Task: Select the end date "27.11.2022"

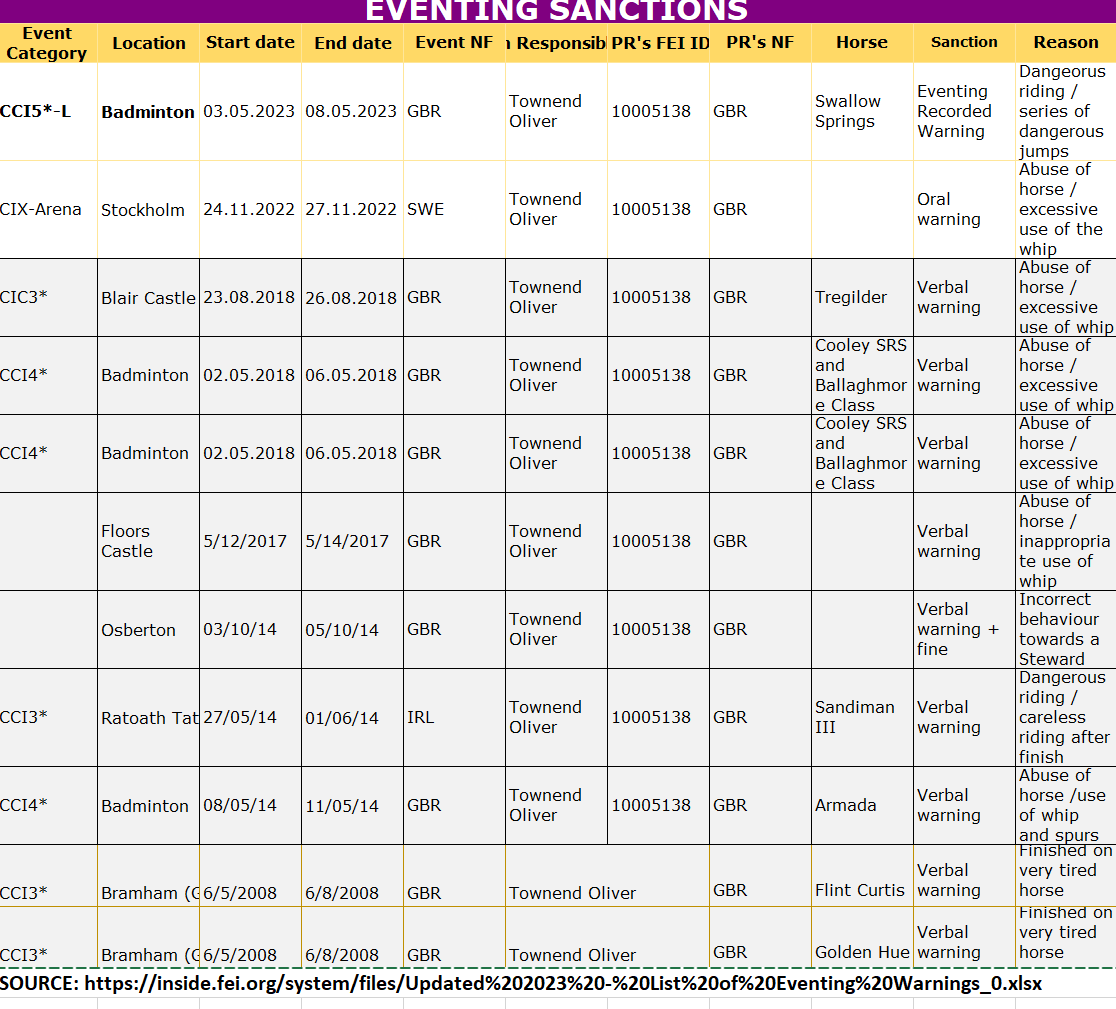Action: click(x=352, y=210)
